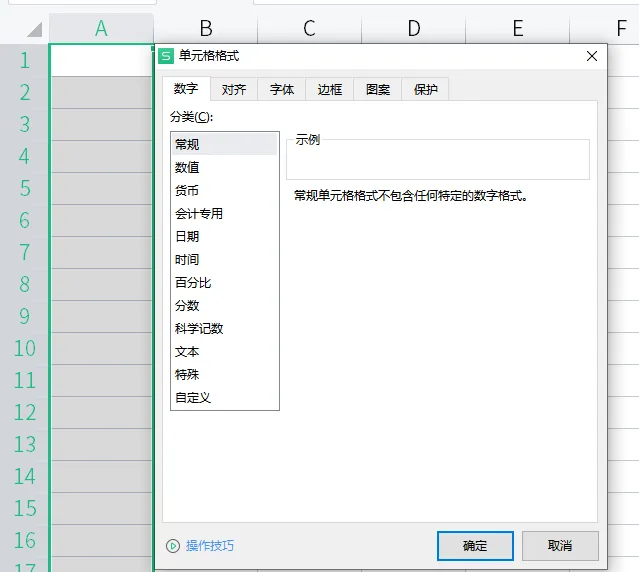Choose 会计专用 category

point(225,213)
